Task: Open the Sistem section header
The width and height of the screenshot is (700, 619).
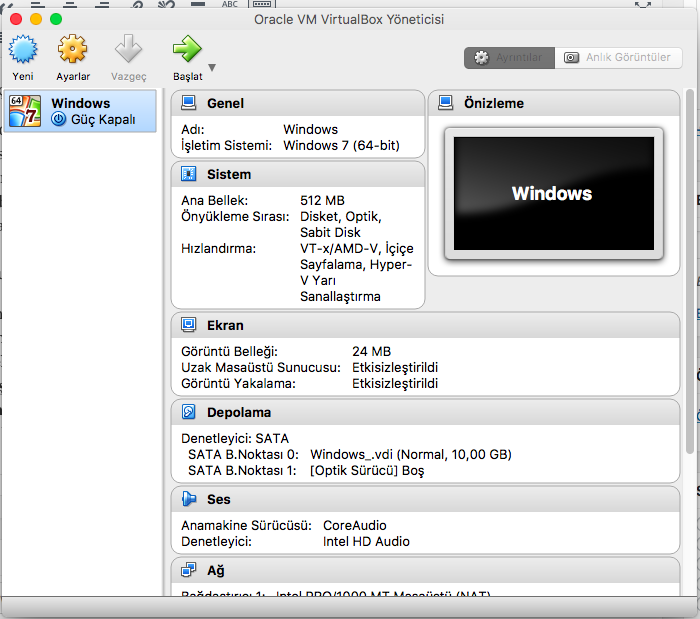Action: pyautogui.click(x=298, y=174)
